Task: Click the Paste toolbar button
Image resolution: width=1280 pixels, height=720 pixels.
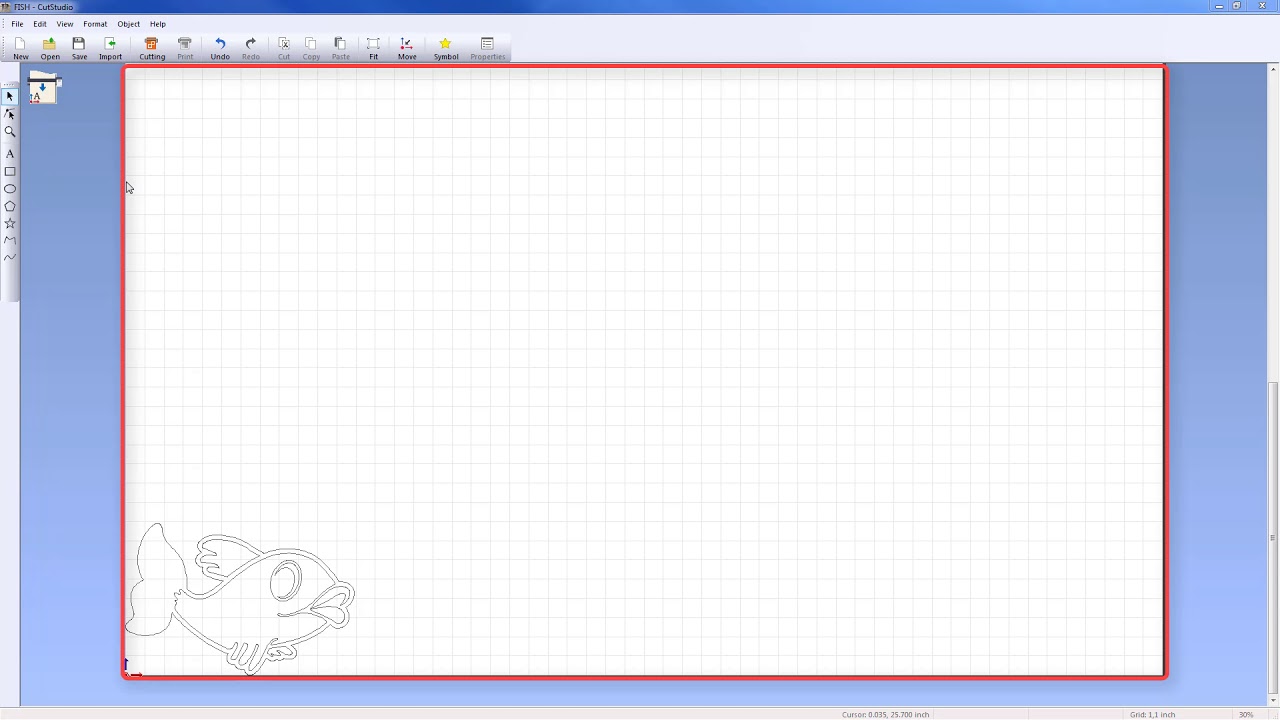Action: click(x=340, y=48)
